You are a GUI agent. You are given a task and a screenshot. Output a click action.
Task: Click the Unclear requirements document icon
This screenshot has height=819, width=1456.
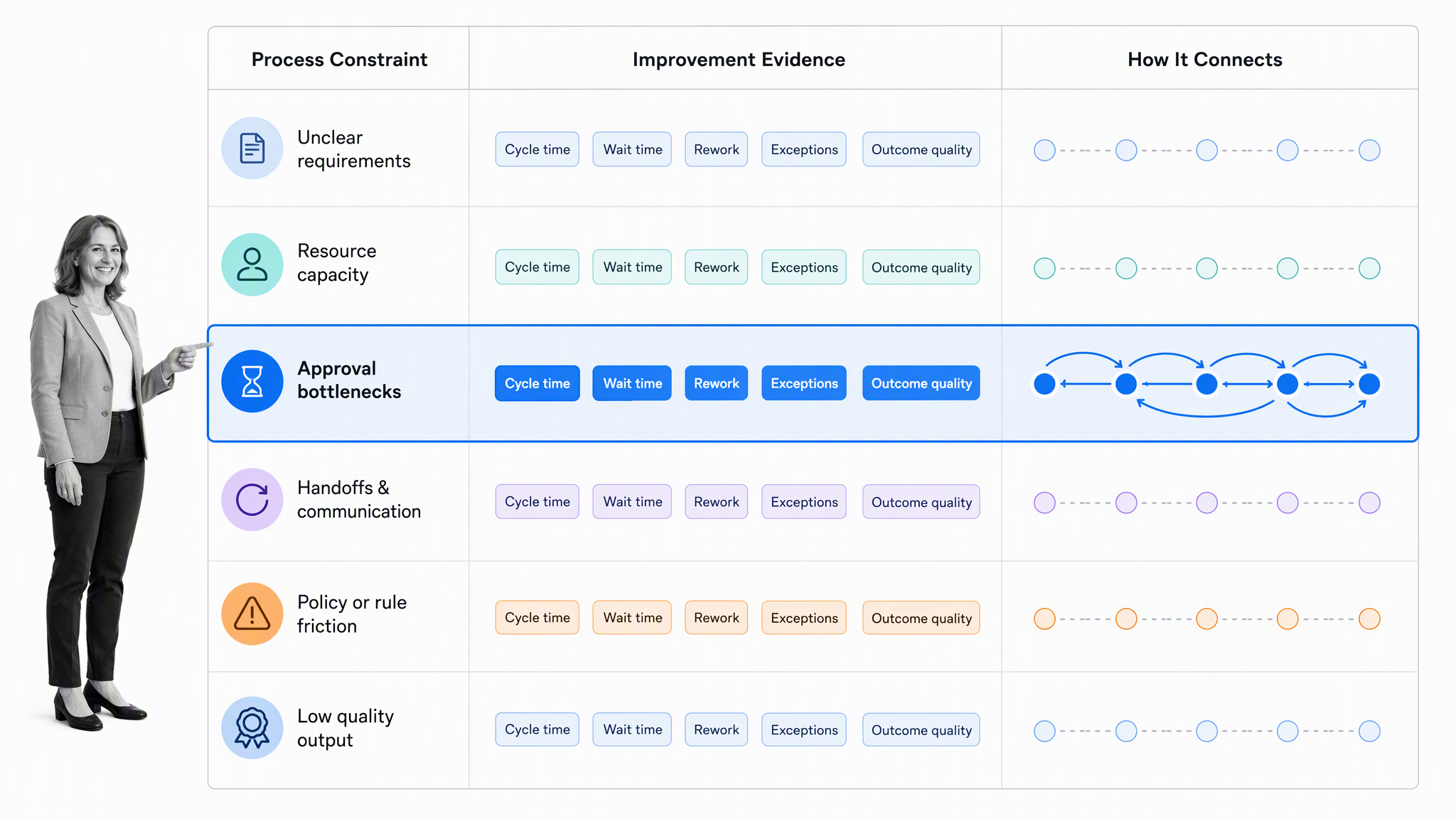click(x=252, y=148)
